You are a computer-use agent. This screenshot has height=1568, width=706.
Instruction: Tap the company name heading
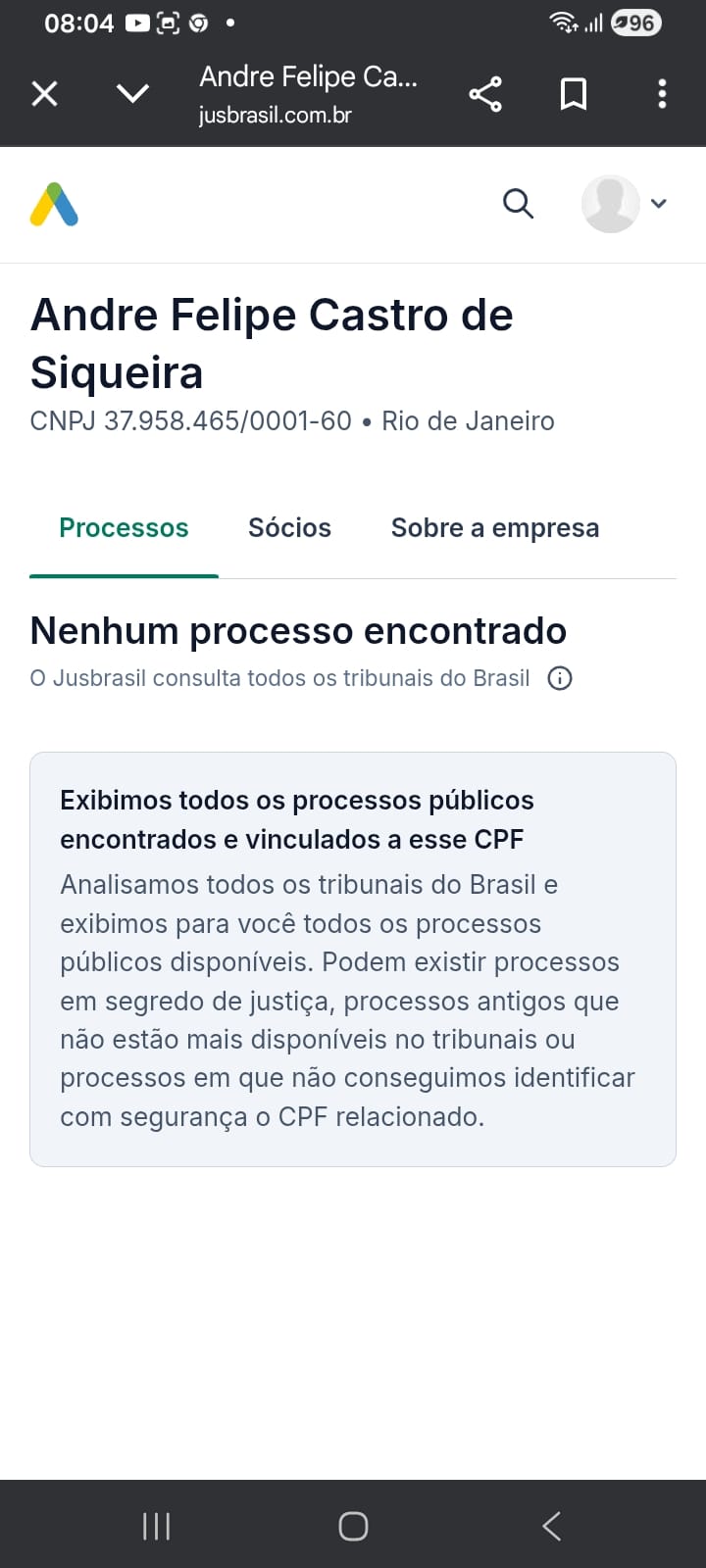coord(272,343)
